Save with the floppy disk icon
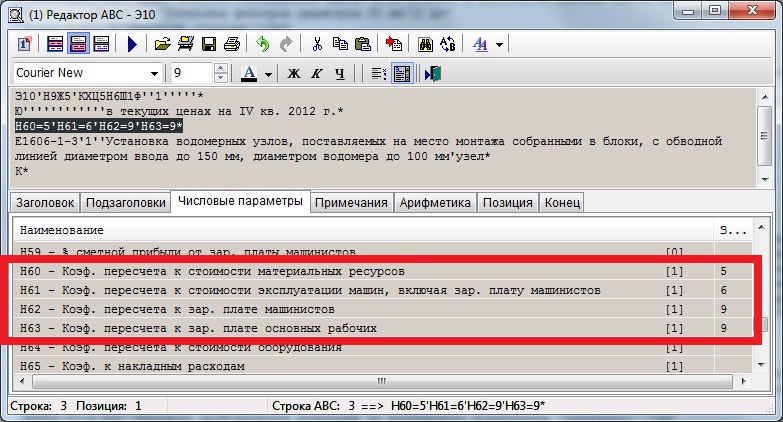Screen dimensions: 783x422 [x=209, y=44]
